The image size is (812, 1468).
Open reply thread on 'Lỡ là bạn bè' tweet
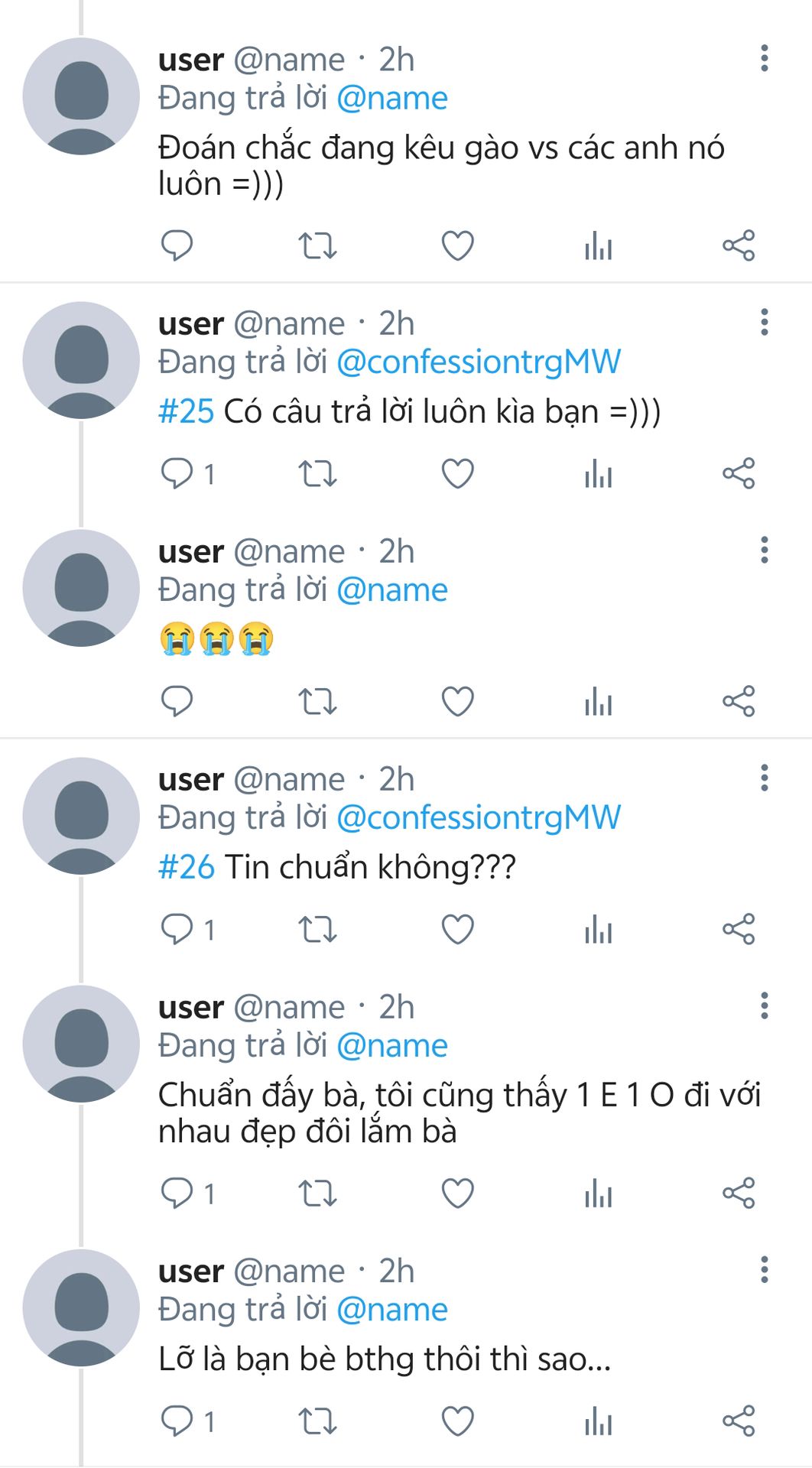tap(188, 1421)
